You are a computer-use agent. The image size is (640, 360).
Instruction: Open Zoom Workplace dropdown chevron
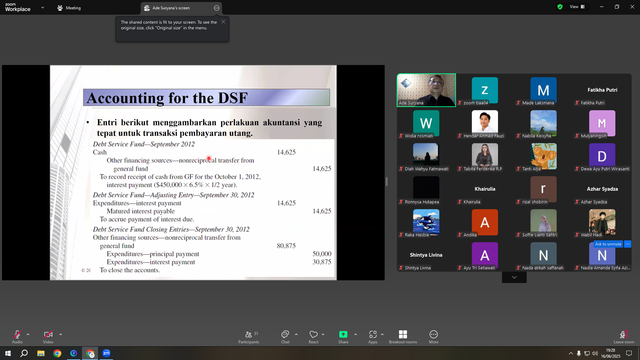[42, 7]
